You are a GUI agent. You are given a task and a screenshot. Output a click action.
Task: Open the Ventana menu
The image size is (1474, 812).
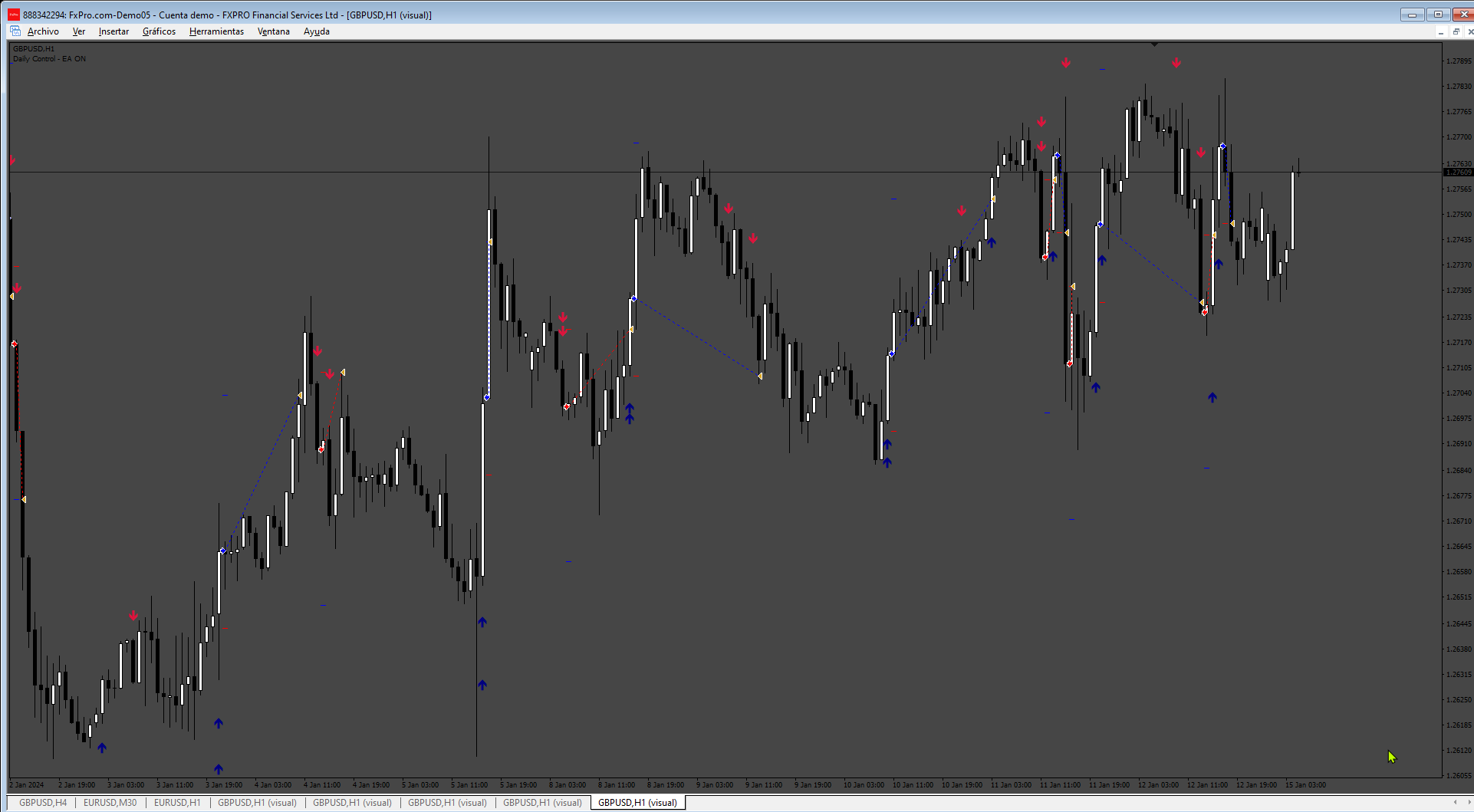274,31
